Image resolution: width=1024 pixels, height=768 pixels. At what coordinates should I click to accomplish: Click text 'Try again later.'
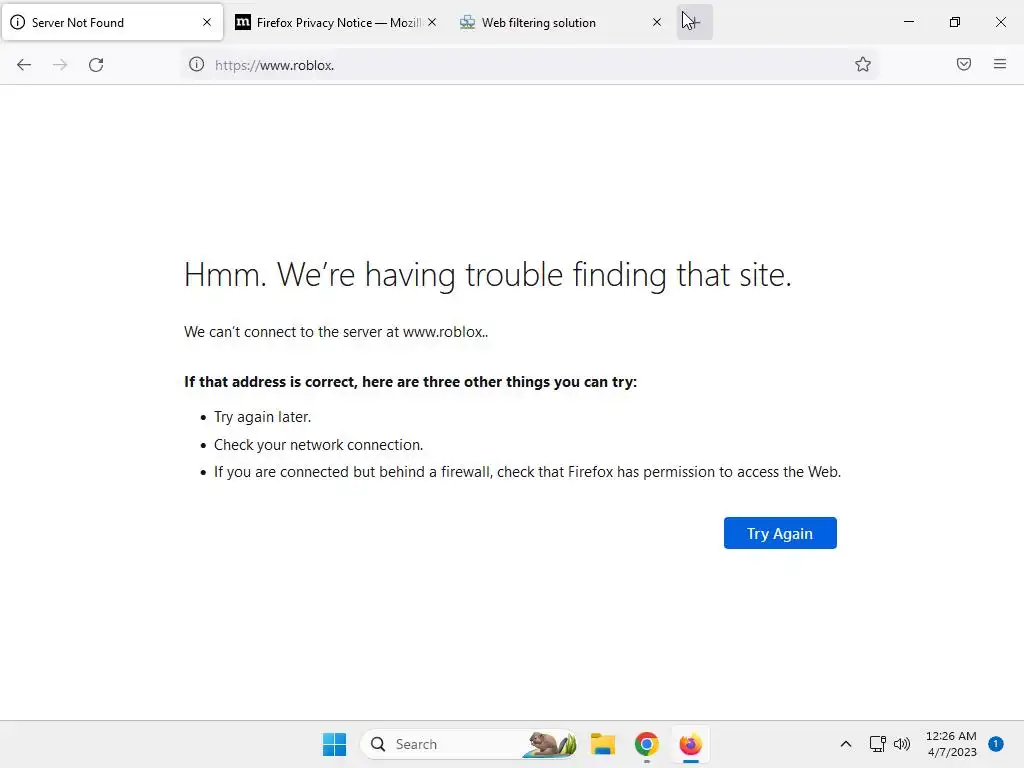coord(263,417)
